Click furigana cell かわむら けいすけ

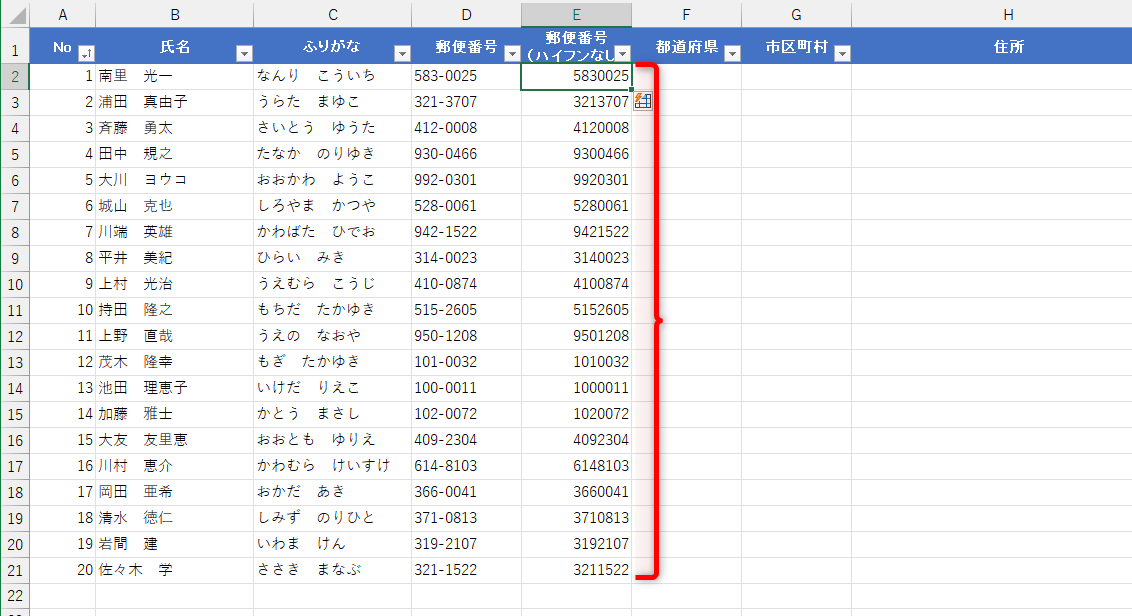tap(333, 466)
